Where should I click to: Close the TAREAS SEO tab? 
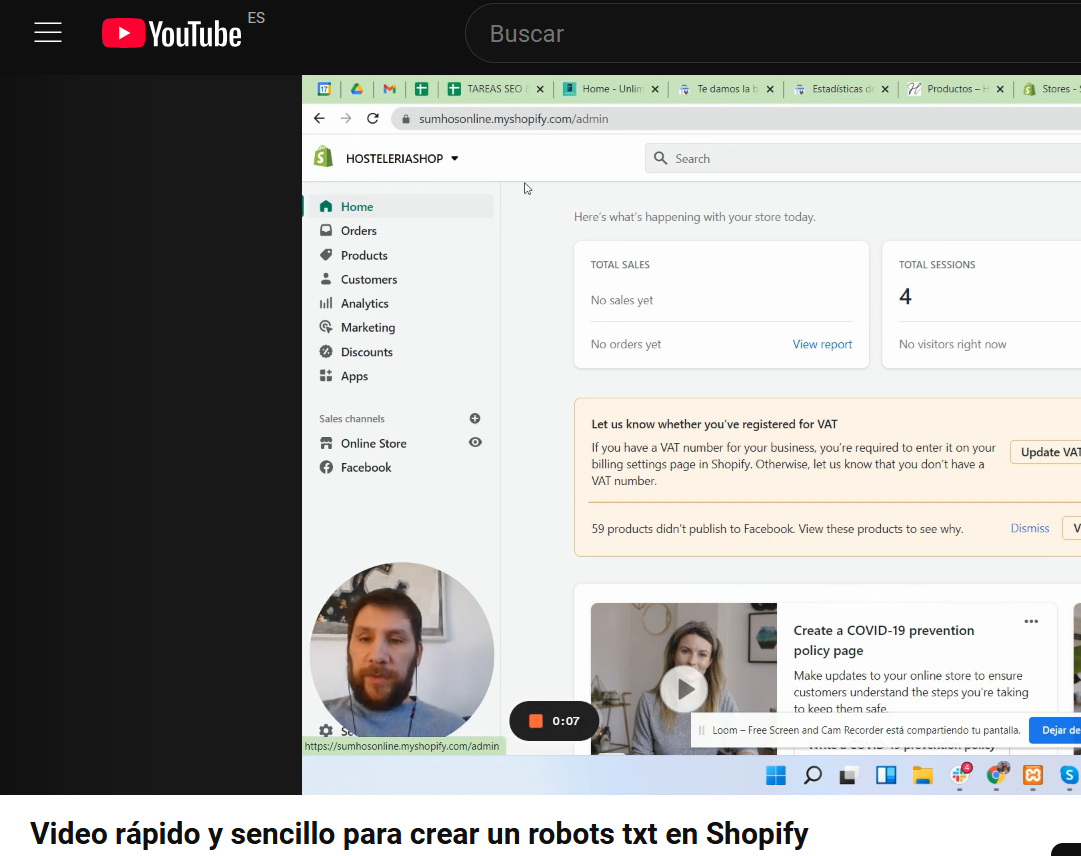pyautogui.click(x=540, y=89)
